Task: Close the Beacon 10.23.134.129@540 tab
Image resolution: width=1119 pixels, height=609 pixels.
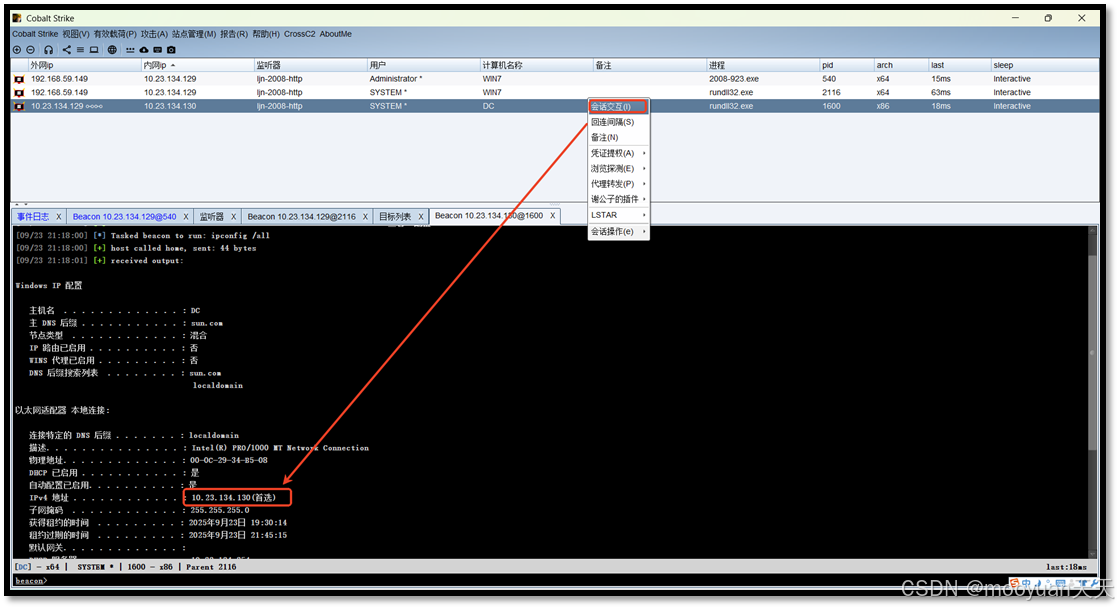Action: (186, 217)
